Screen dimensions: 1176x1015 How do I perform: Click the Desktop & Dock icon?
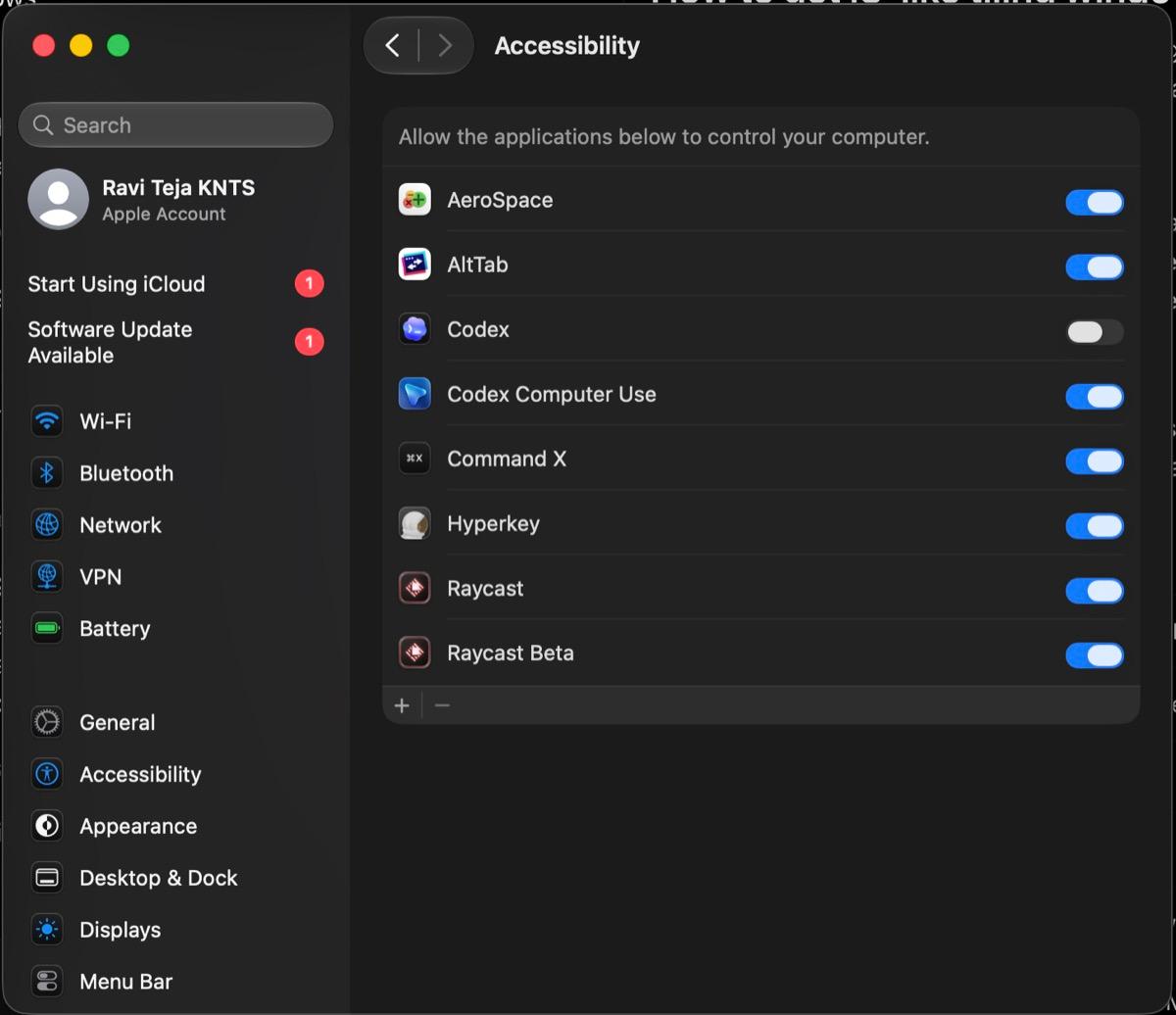click(x=47, y=878)
